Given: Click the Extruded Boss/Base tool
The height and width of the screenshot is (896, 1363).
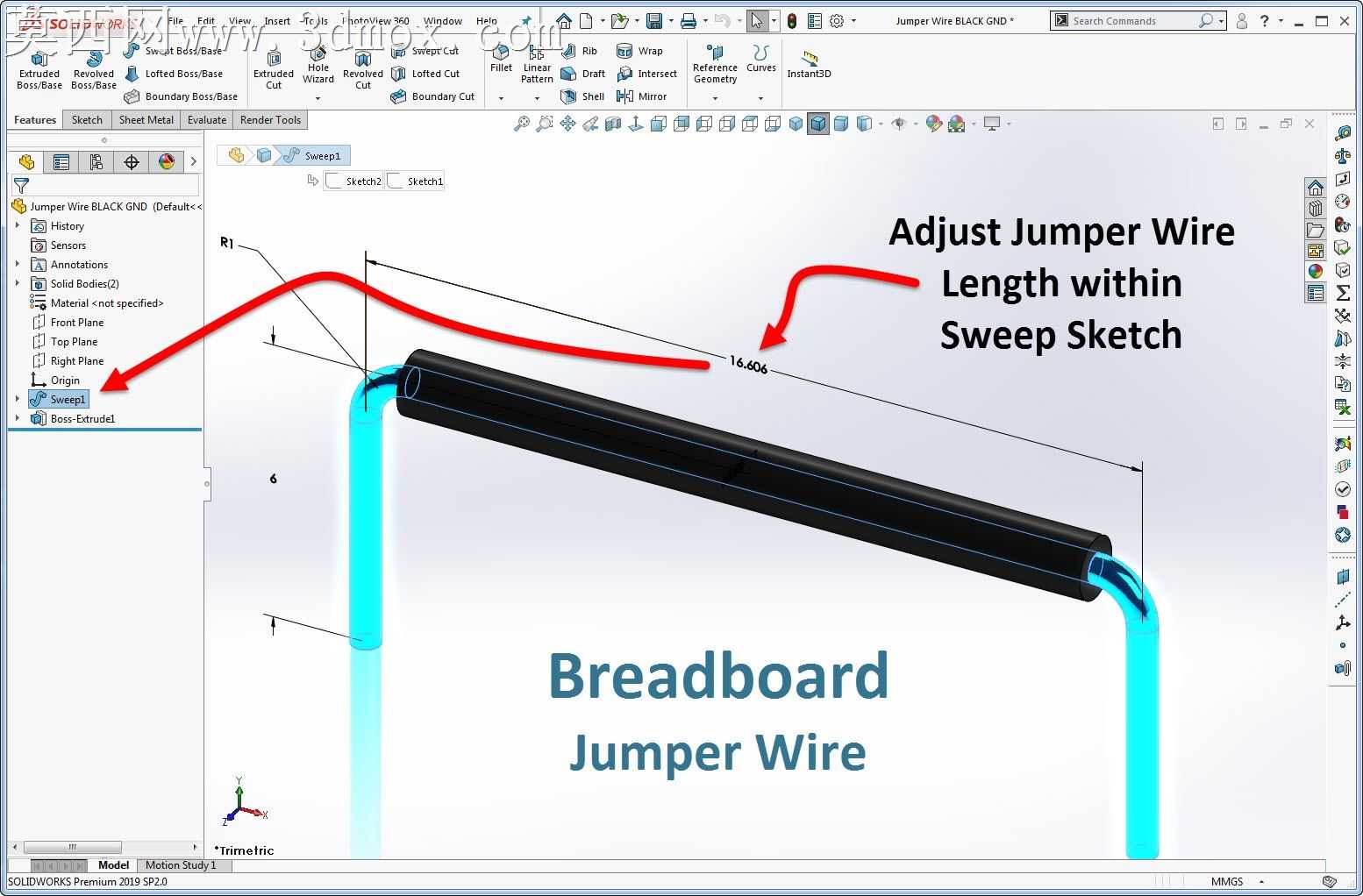Looking at the screenshot, I should pos(39,69).
